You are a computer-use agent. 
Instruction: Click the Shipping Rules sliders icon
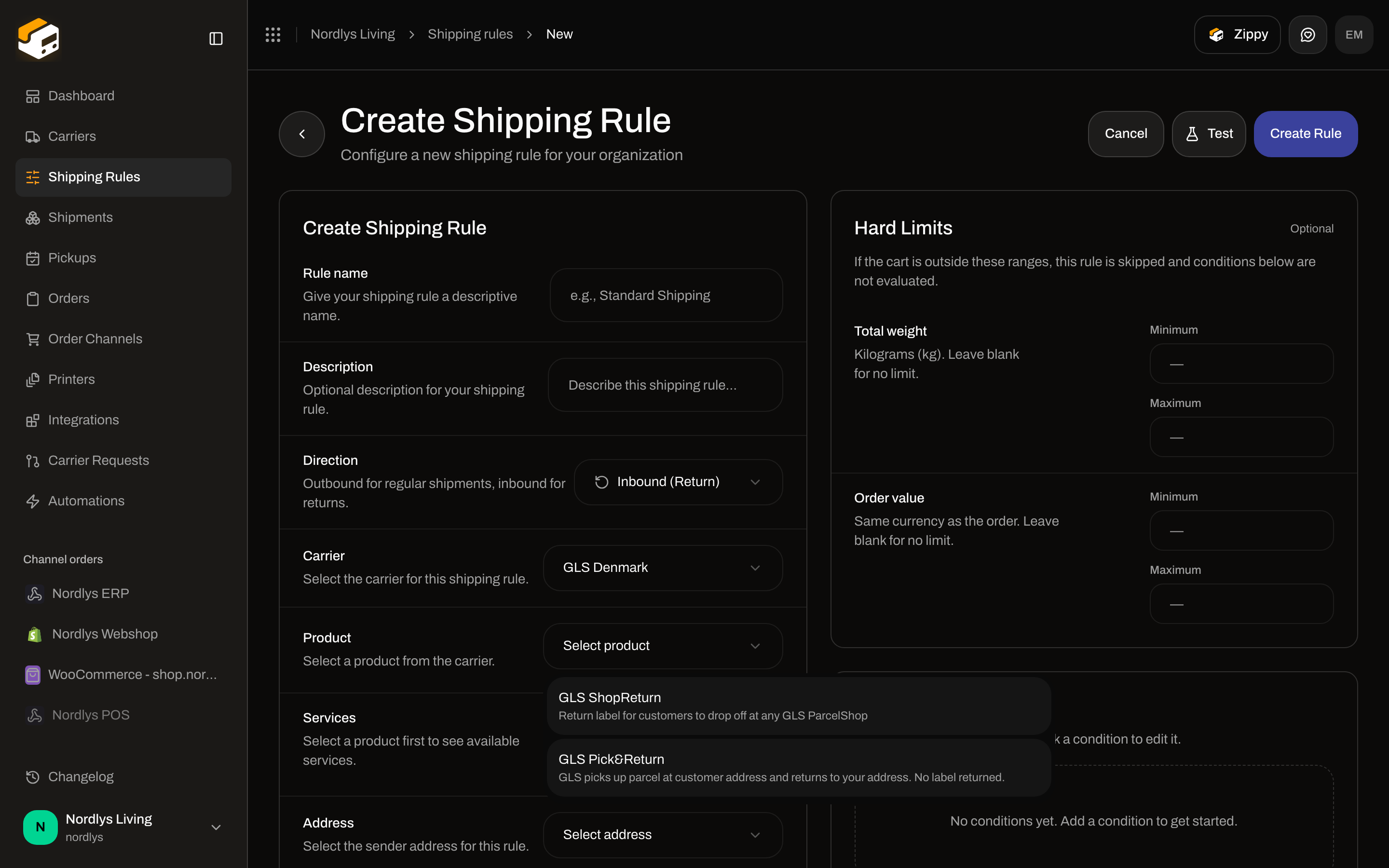(33, 177)
